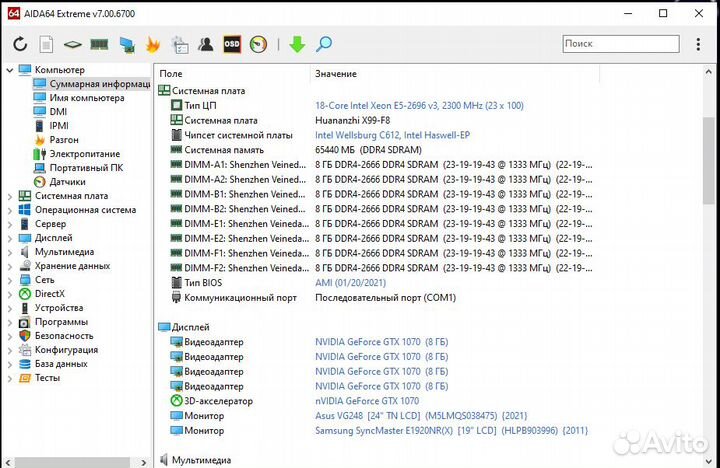Open the Samsung SyncMaster E1920NR(X) monitor link
This screenshot has width=720, height=468.
click(451, 431)
